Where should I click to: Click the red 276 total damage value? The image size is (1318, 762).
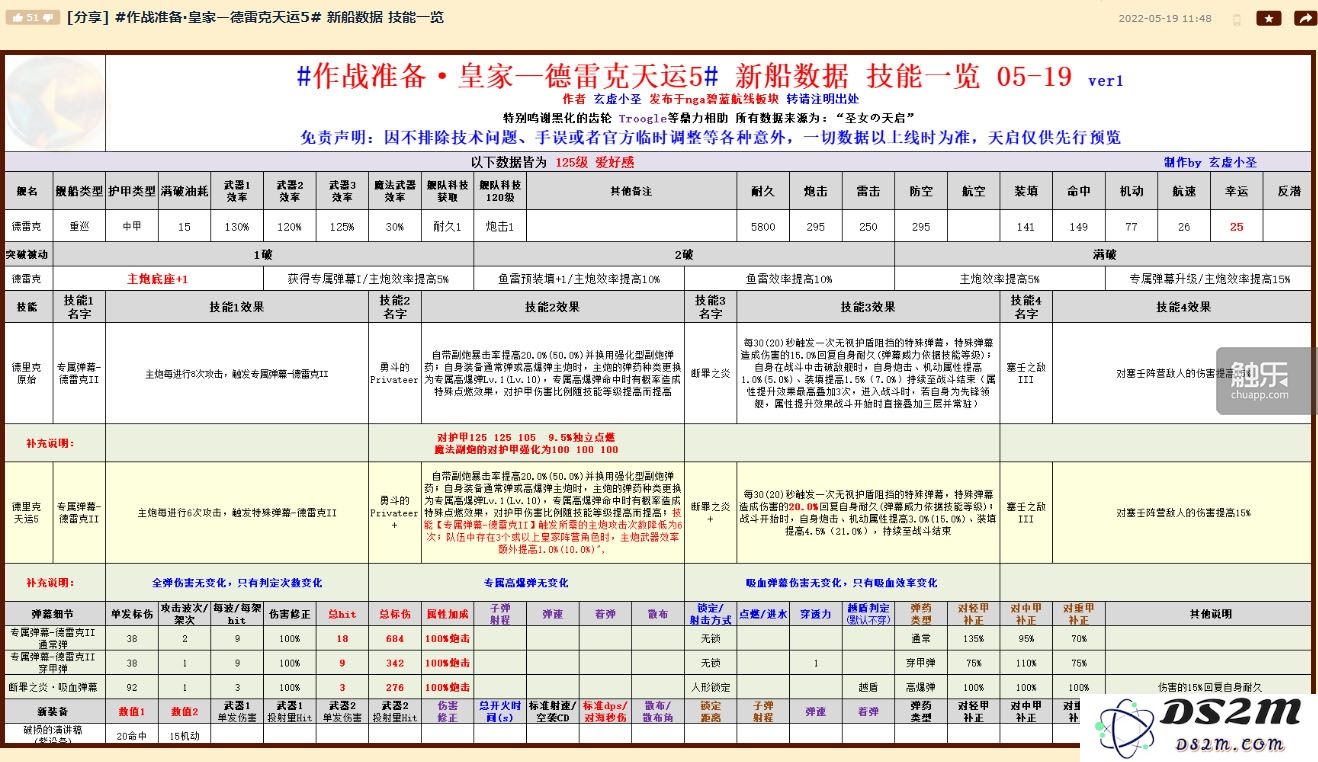tap(394, 687)
